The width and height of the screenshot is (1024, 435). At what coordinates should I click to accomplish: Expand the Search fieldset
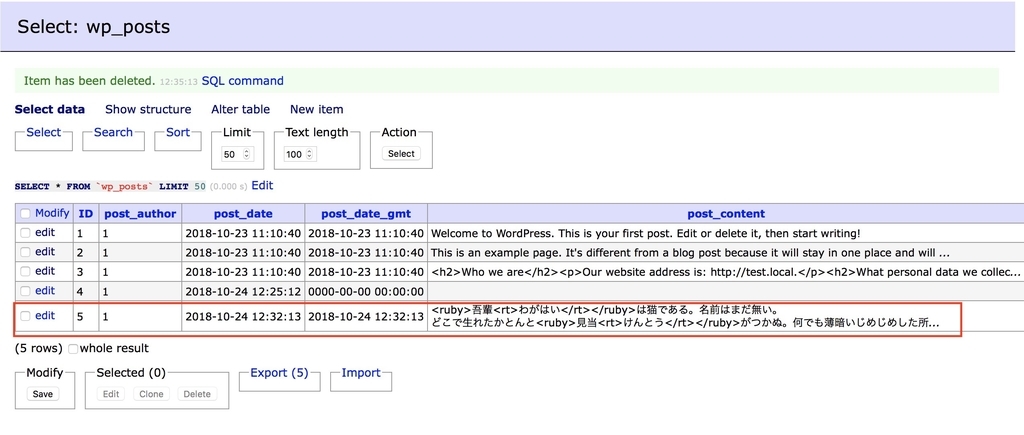point(113,133)
